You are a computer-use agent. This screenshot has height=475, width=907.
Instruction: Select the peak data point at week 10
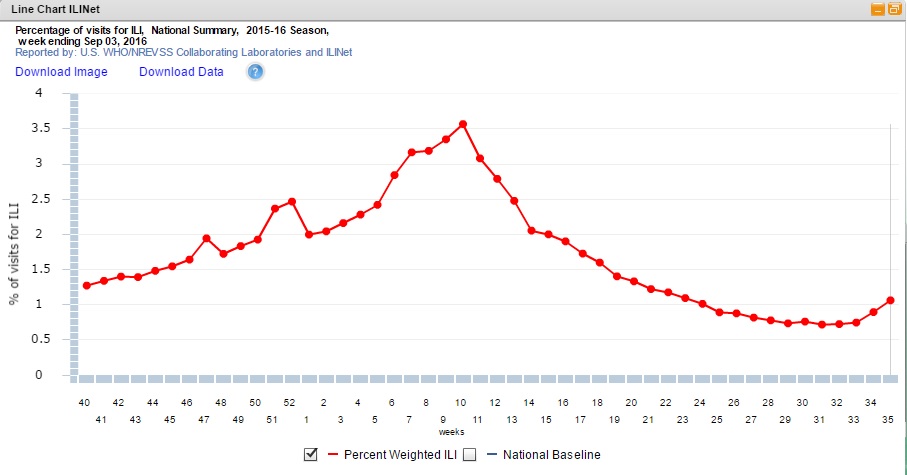coord(463,124)
